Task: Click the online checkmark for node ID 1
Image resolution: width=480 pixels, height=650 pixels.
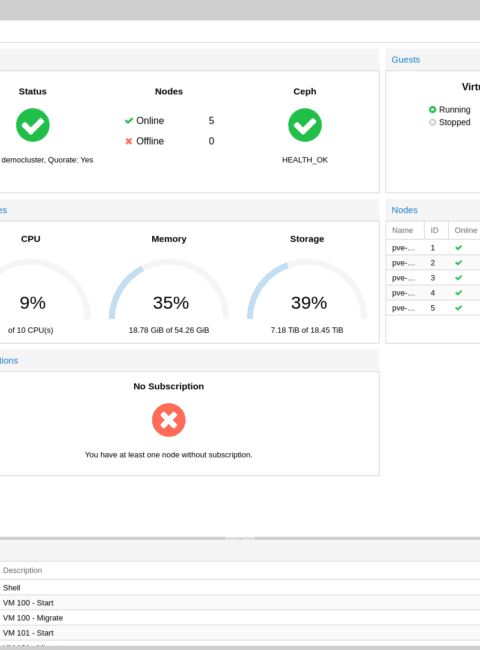Action: pos(458,248)
